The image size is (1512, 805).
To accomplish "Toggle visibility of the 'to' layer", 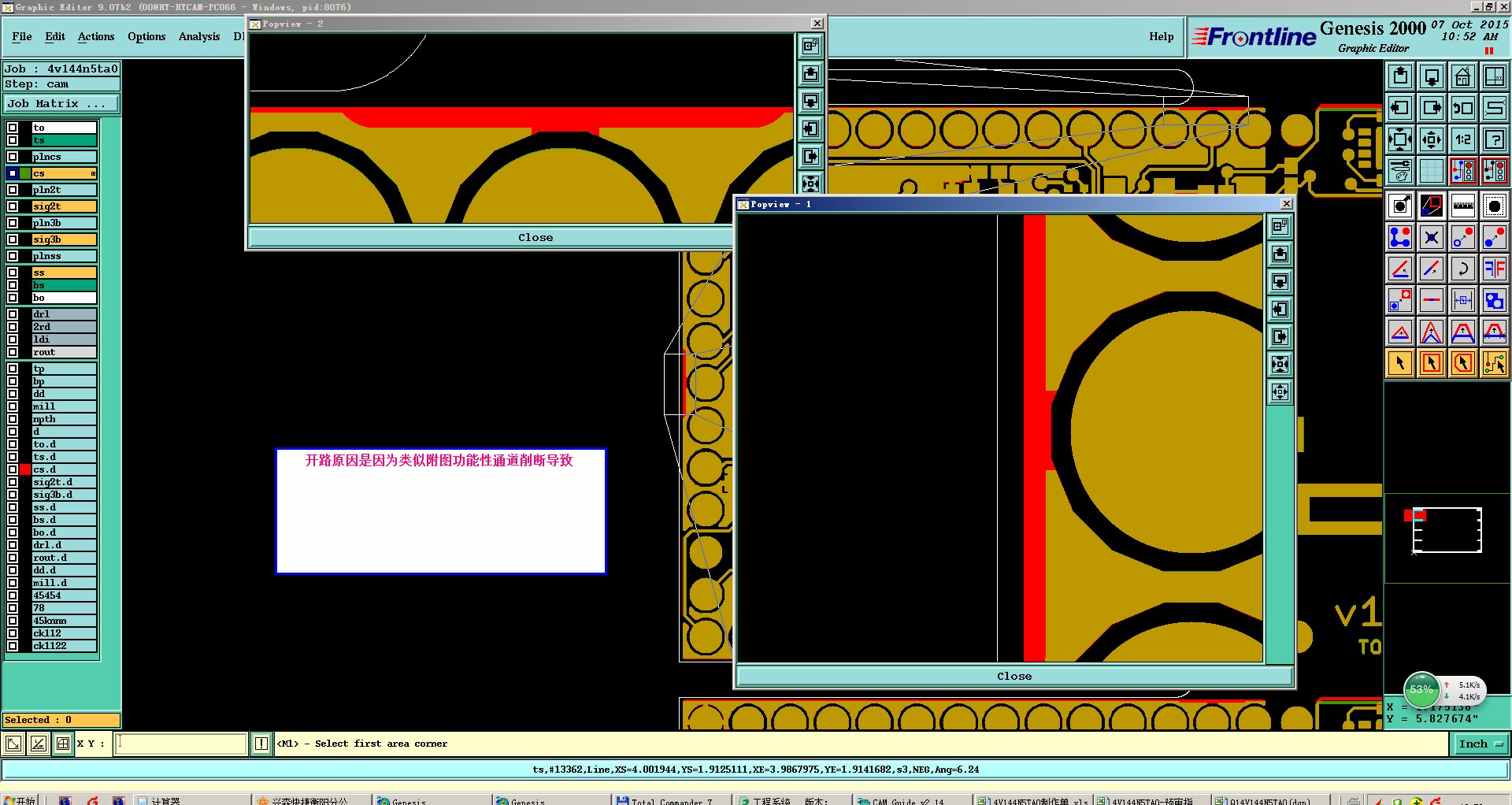I will tap(13, 128).
